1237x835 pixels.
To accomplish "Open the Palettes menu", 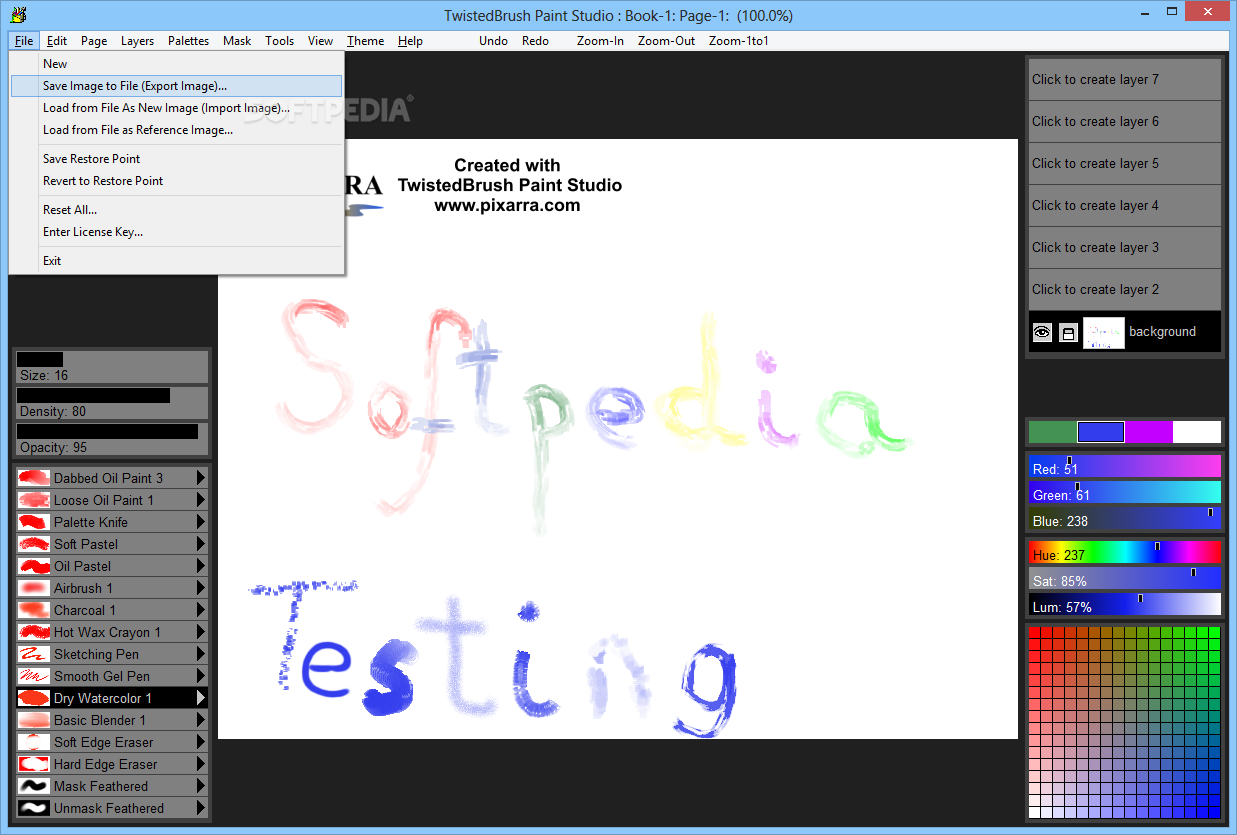I will [x=189, y=41].
